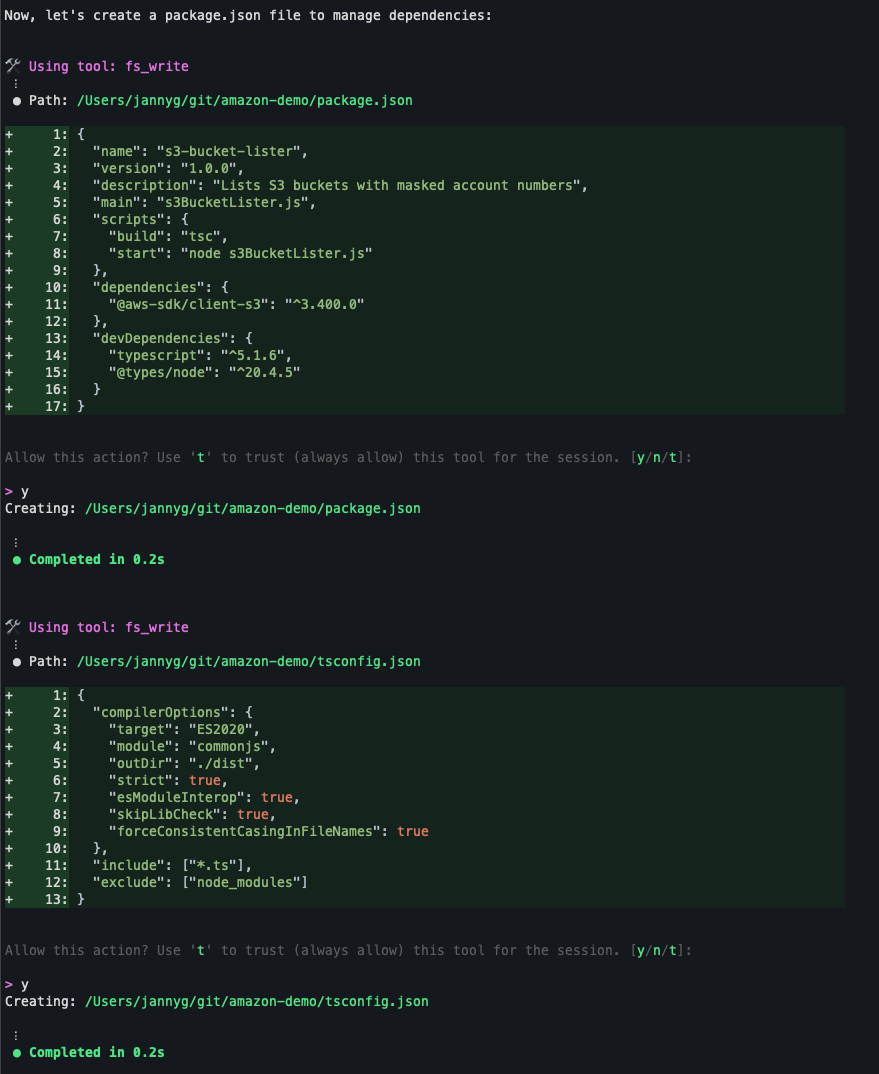
Task: Click the last prompt line with y answer
Action: (x=17, y=984)
